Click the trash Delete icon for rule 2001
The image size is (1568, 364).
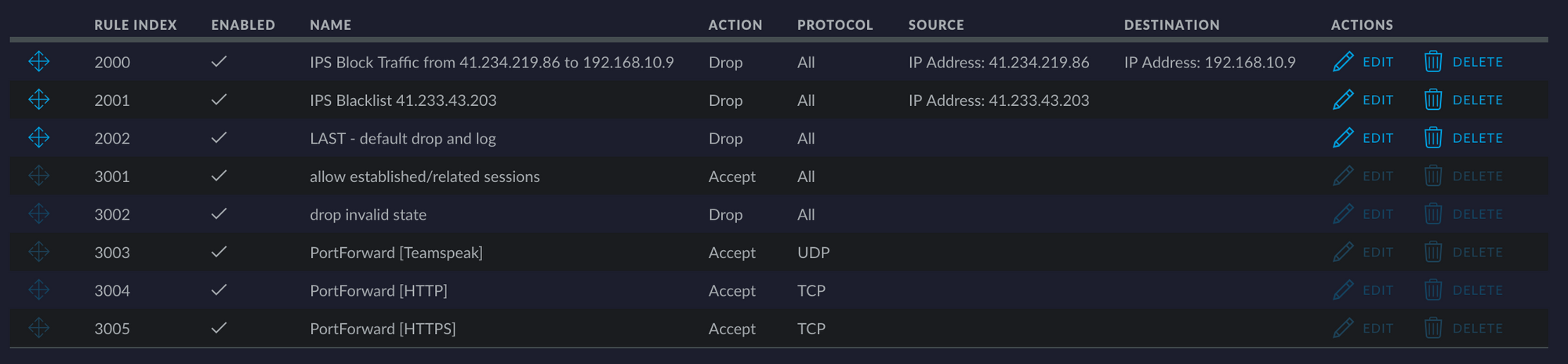tap(1433, 100)
